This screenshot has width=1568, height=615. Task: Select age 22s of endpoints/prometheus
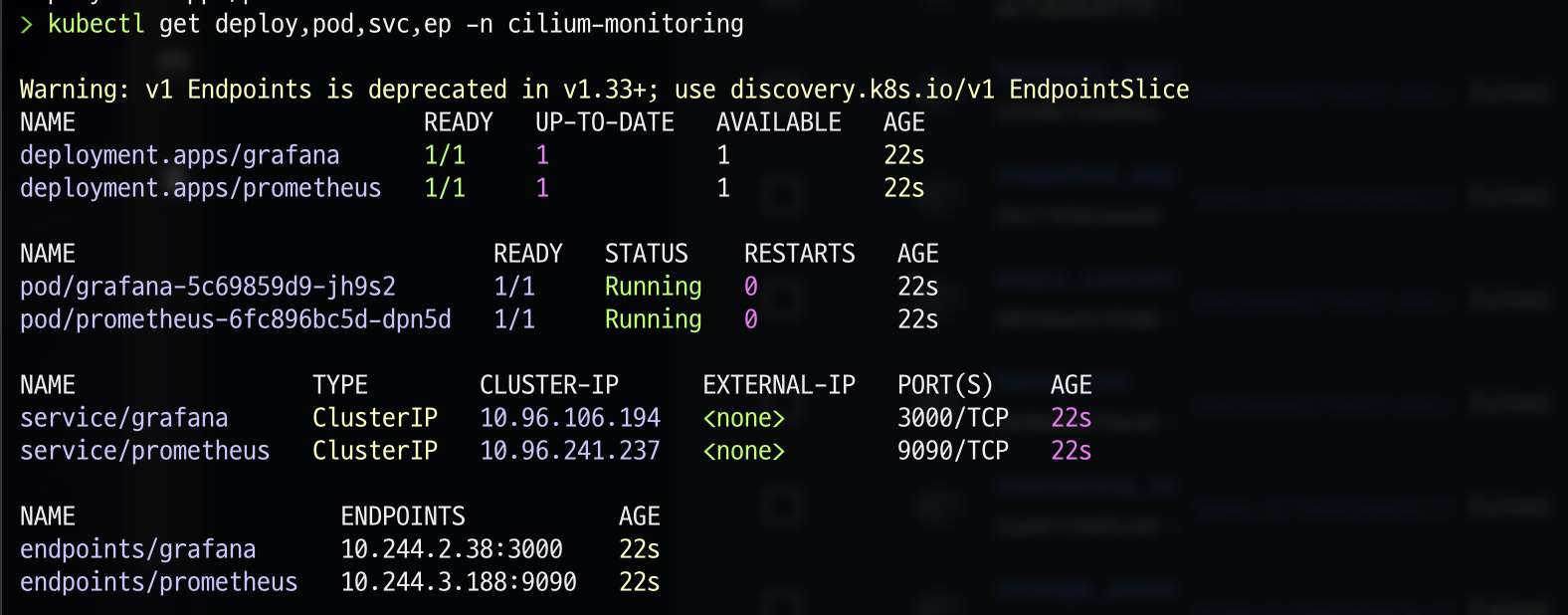[x=640, y=582]
